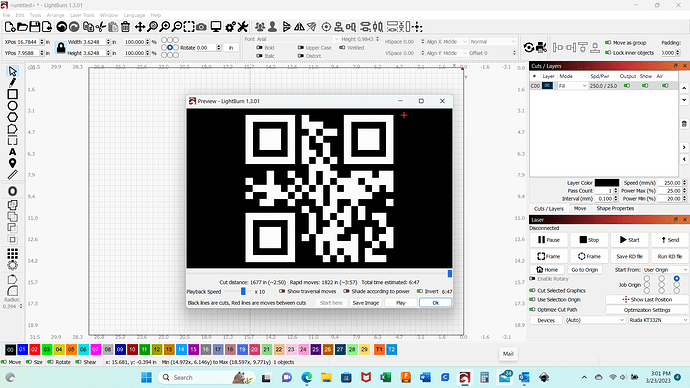This screenshot has height=388, width=690.
Task: Select the Rectangle tool
Action: tap(12, 94)
